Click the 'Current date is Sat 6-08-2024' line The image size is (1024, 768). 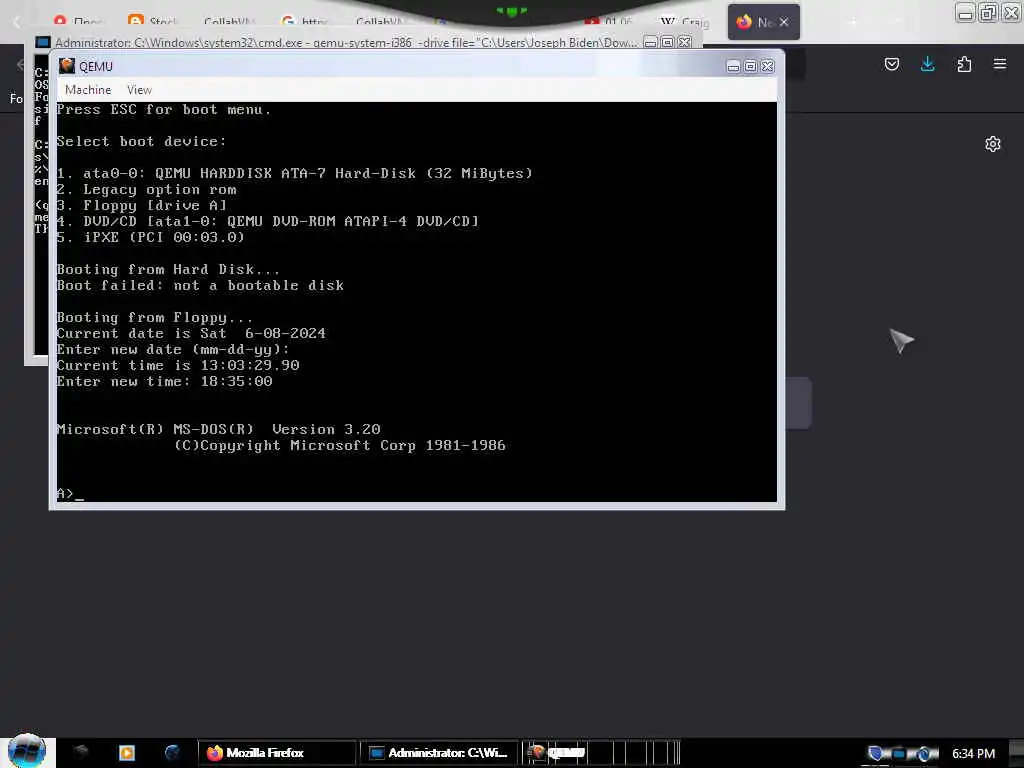pyautogui.click(x=191, y=333)
